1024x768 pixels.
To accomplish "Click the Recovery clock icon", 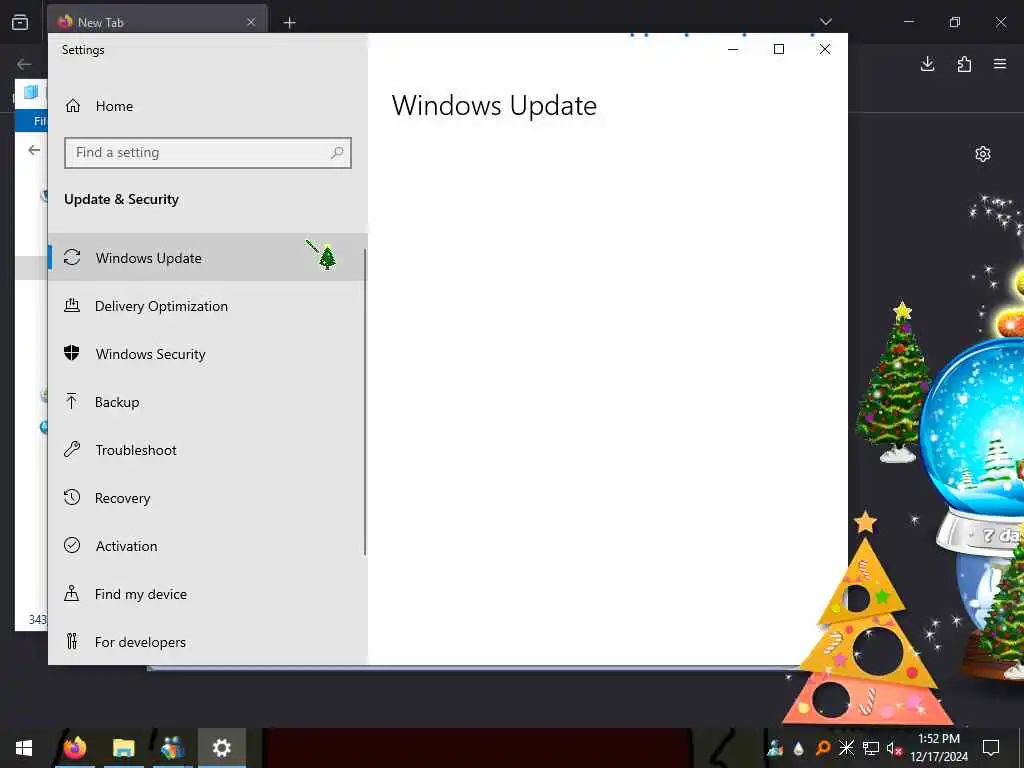I will [x=72, y=498].
